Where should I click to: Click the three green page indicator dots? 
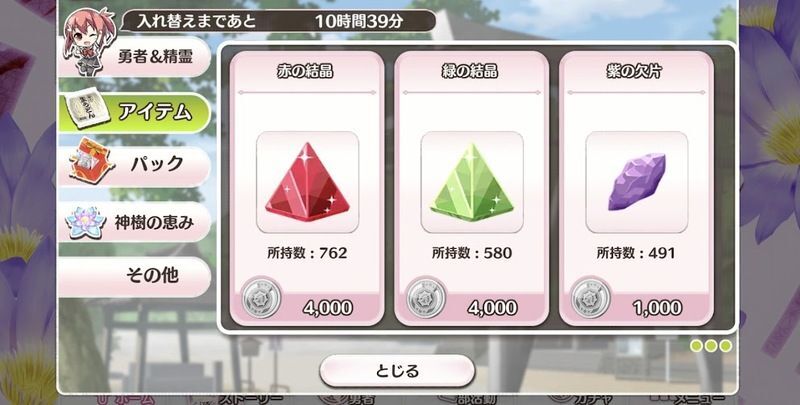point(711,346)
